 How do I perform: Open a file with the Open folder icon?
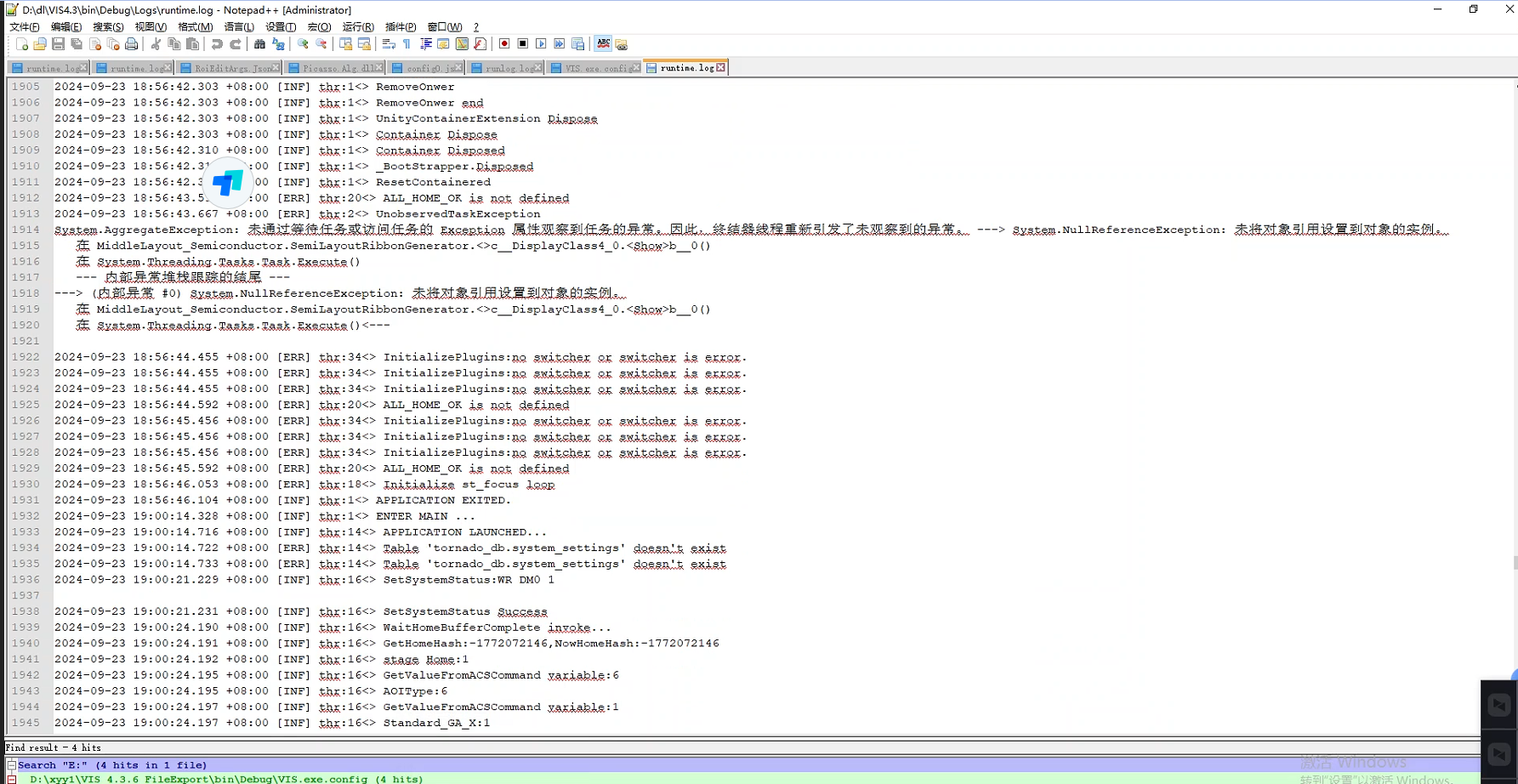click(40, 44)
